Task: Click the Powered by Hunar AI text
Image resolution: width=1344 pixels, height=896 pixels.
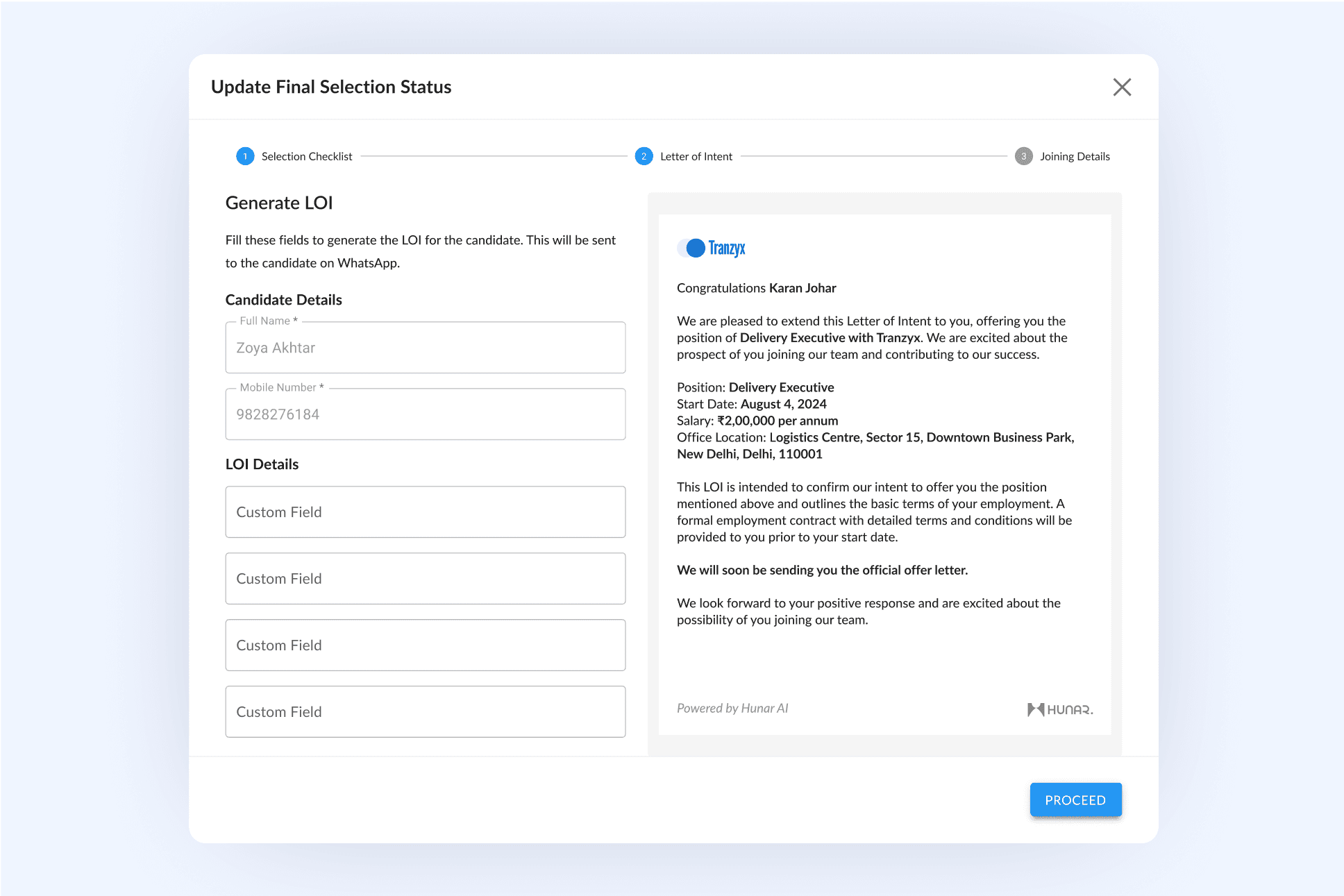Action: (x=732, y=709)
